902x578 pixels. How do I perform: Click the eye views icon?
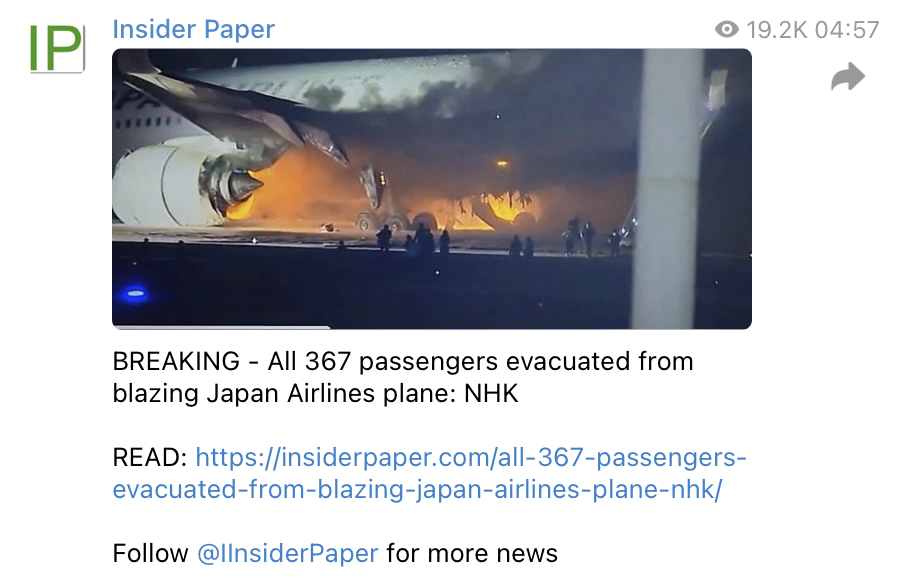coord(727,29)
